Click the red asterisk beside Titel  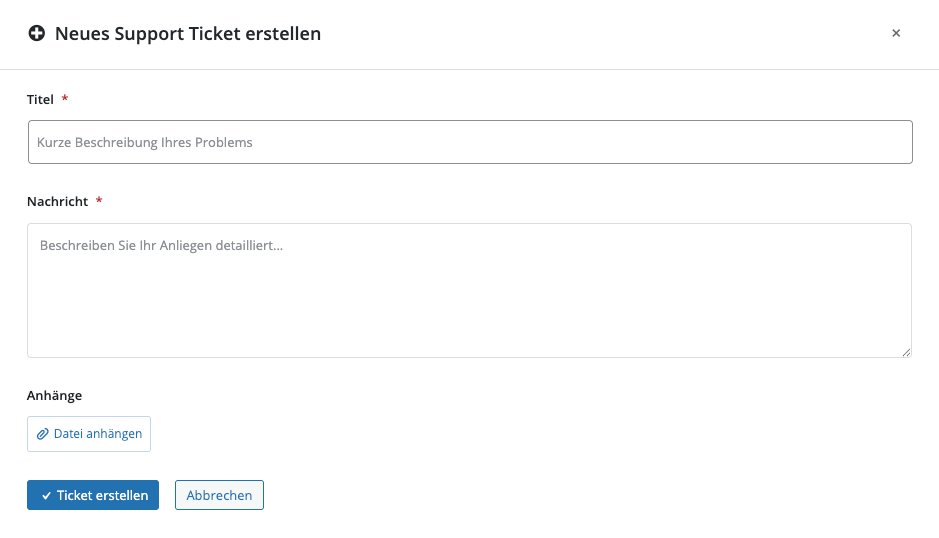65,99
